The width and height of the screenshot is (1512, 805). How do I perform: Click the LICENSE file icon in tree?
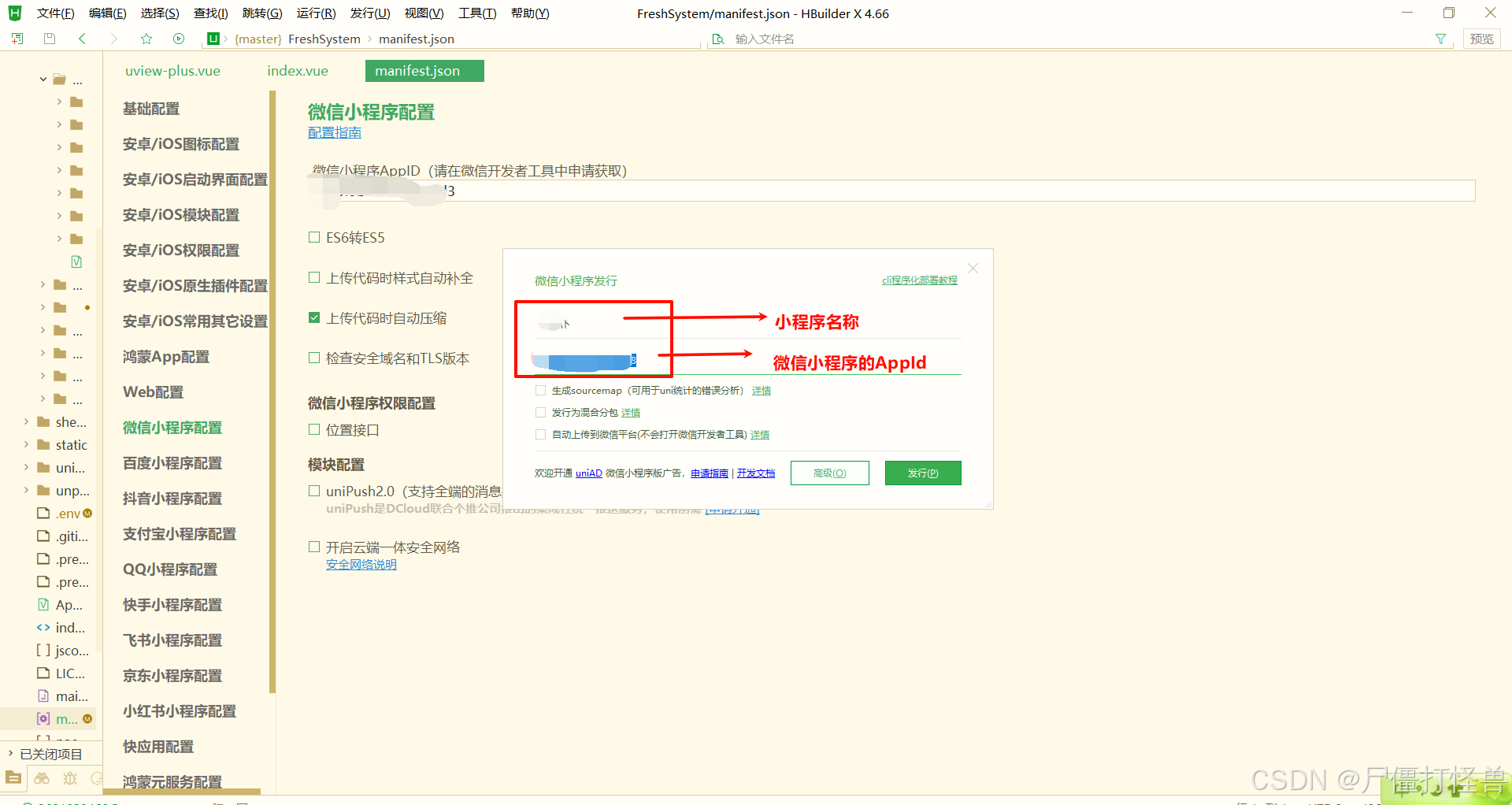(43, 673)
